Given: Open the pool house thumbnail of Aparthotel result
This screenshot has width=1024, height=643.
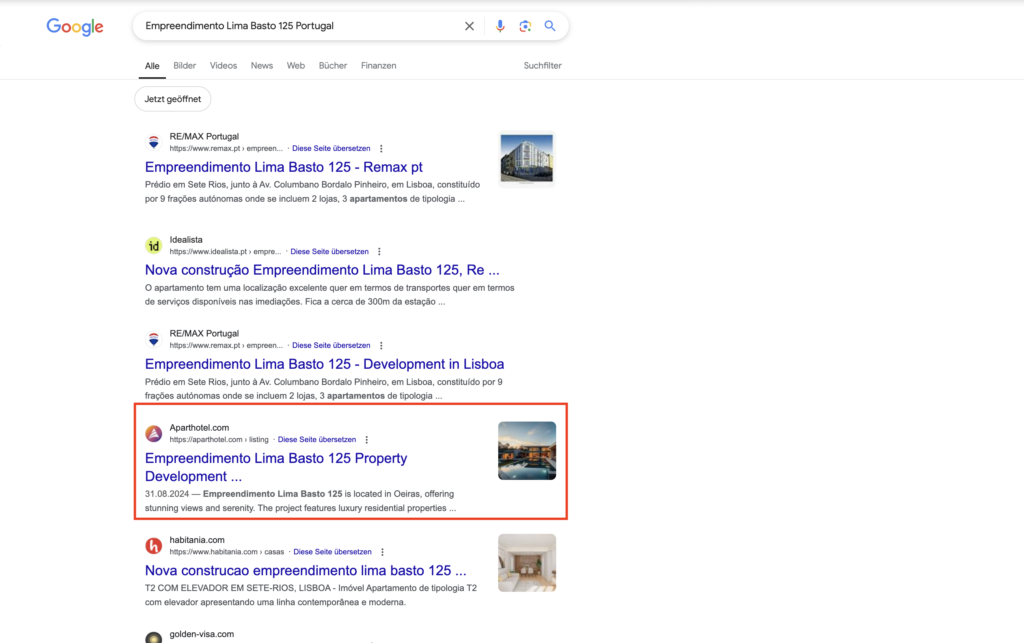Looking at the screenshot, I should coord(527,451).
